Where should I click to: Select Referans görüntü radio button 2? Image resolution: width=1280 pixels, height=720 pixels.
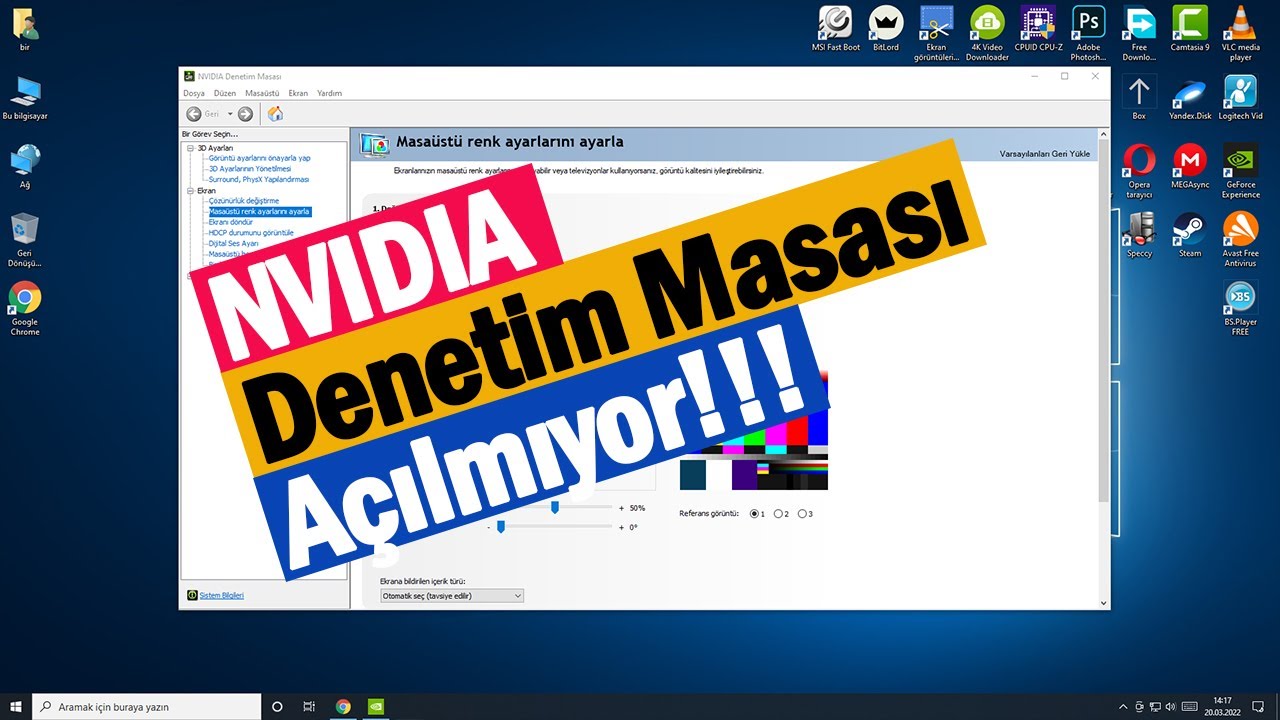780,513
